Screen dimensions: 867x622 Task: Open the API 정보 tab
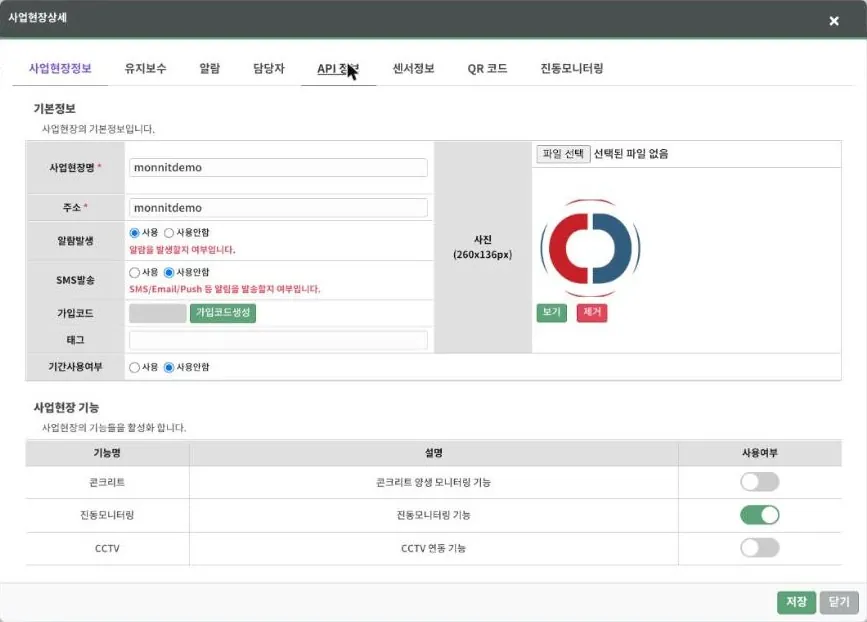pyautogui.click(x=338, y=69)
